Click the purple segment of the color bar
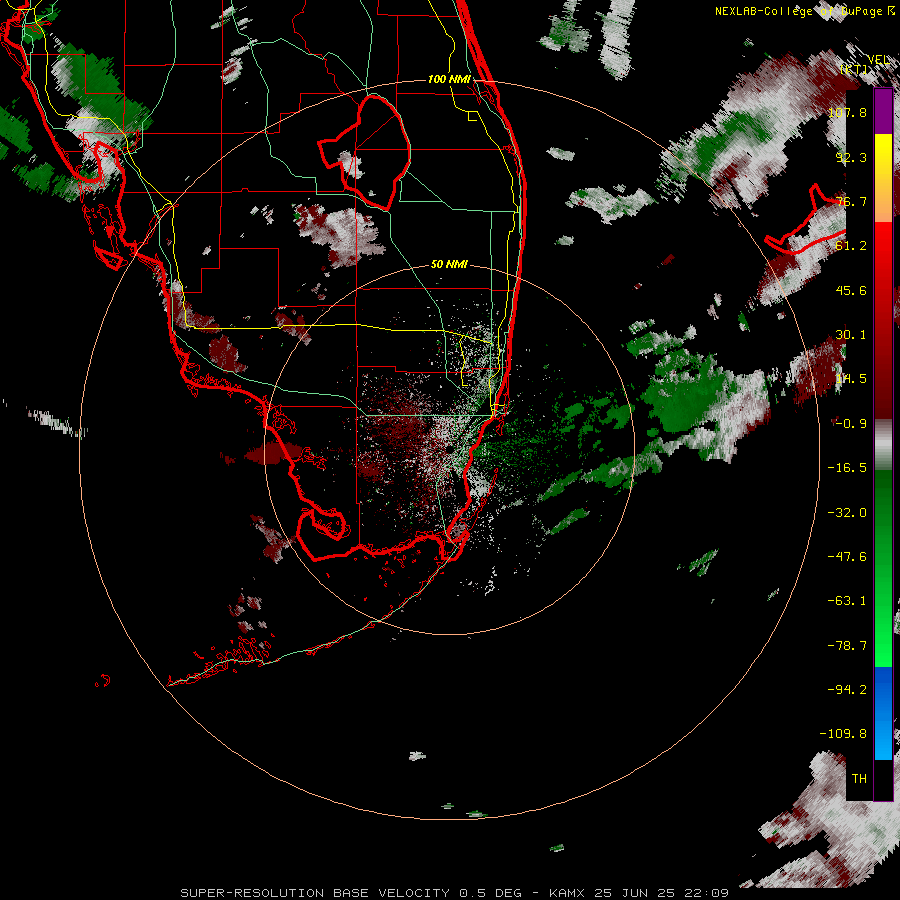This screenshot has width=900, height=900. 883,112
